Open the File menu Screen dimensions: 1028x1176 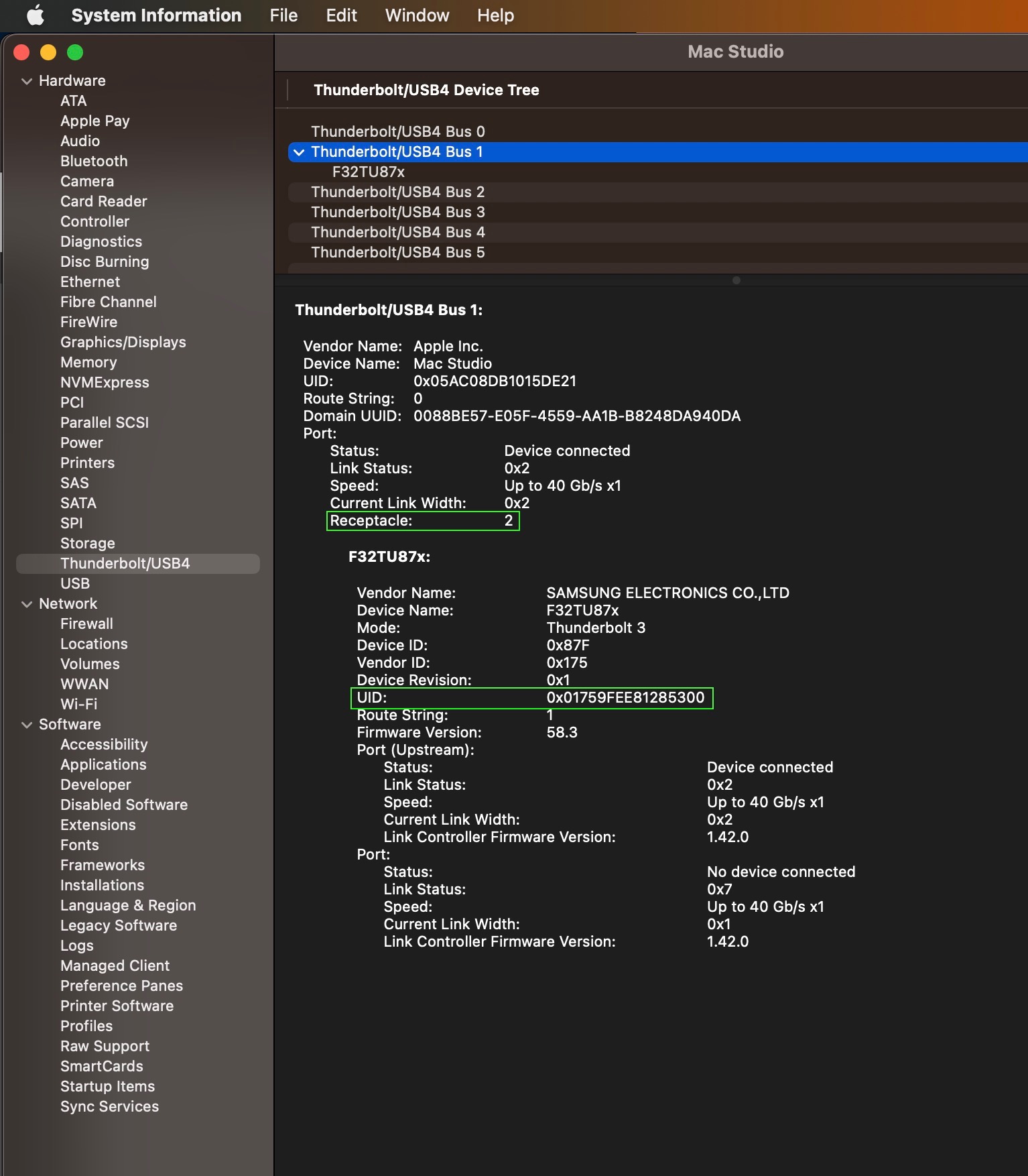(283, 15)
